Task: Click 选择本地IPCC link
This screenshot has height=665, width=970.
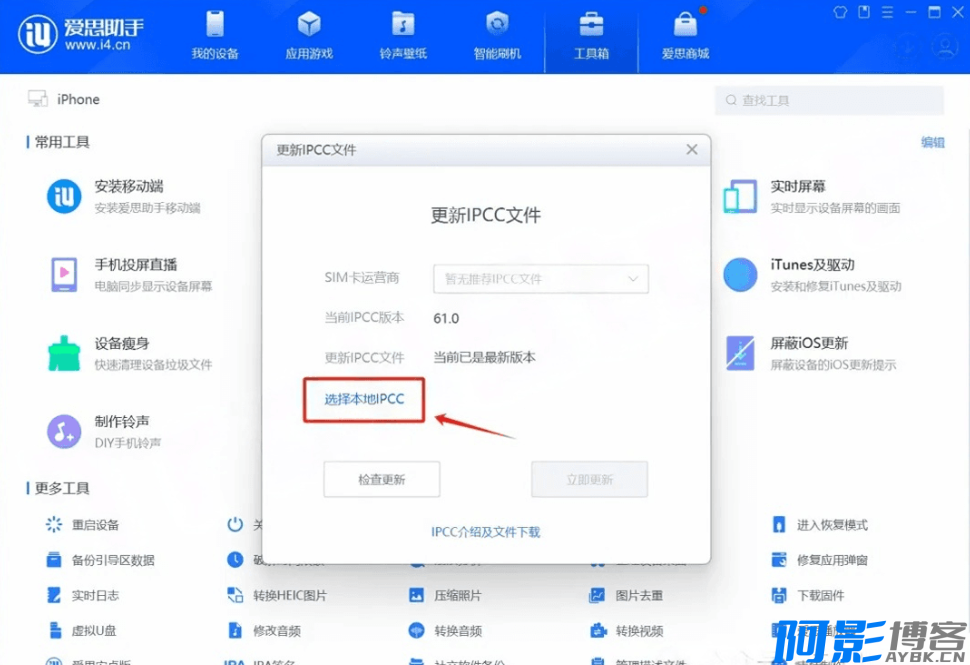Action: coord(364,399)
